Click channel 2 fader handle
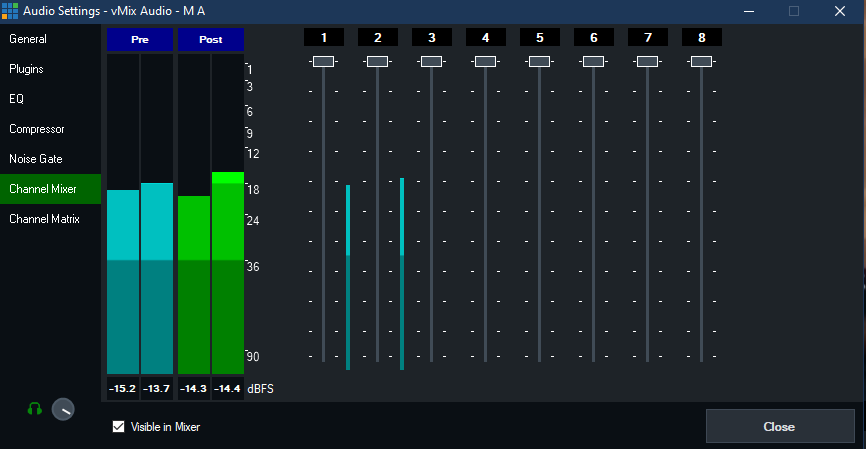 pos(377,62)
